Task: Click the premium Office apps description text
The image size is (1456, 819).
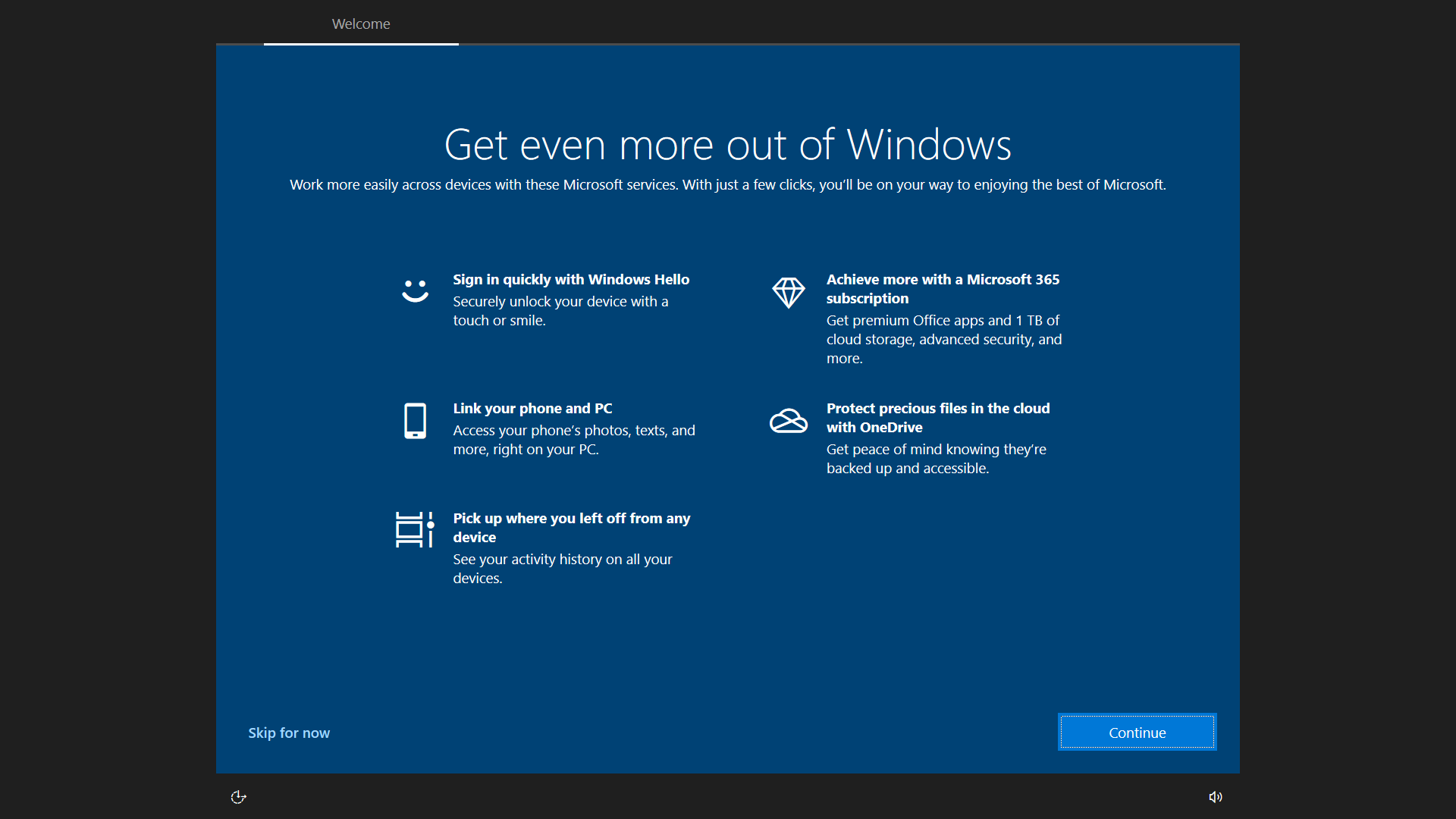Action: (x=943, y=339)
